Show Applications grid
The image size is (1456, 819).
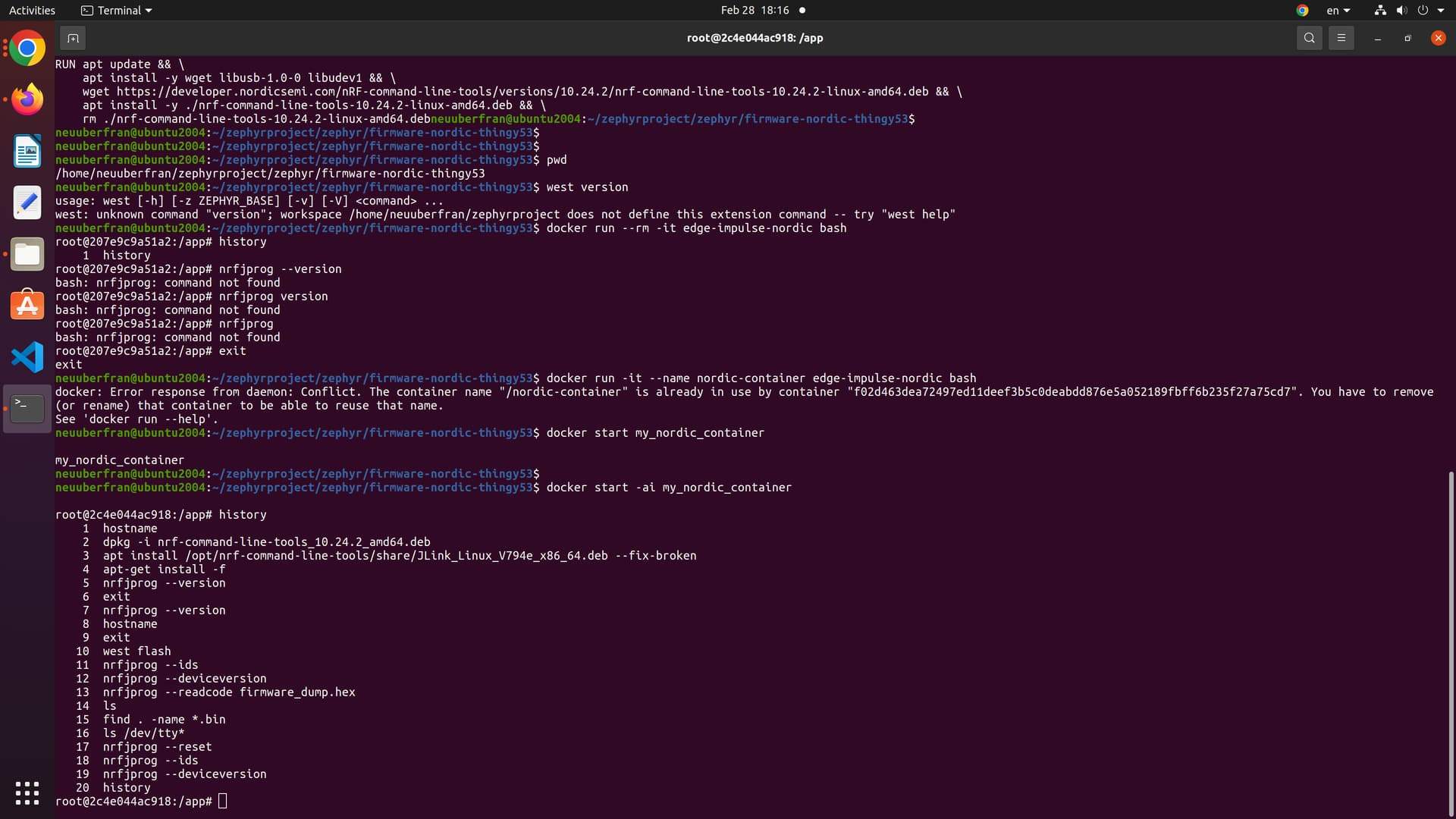coord(27,792)
